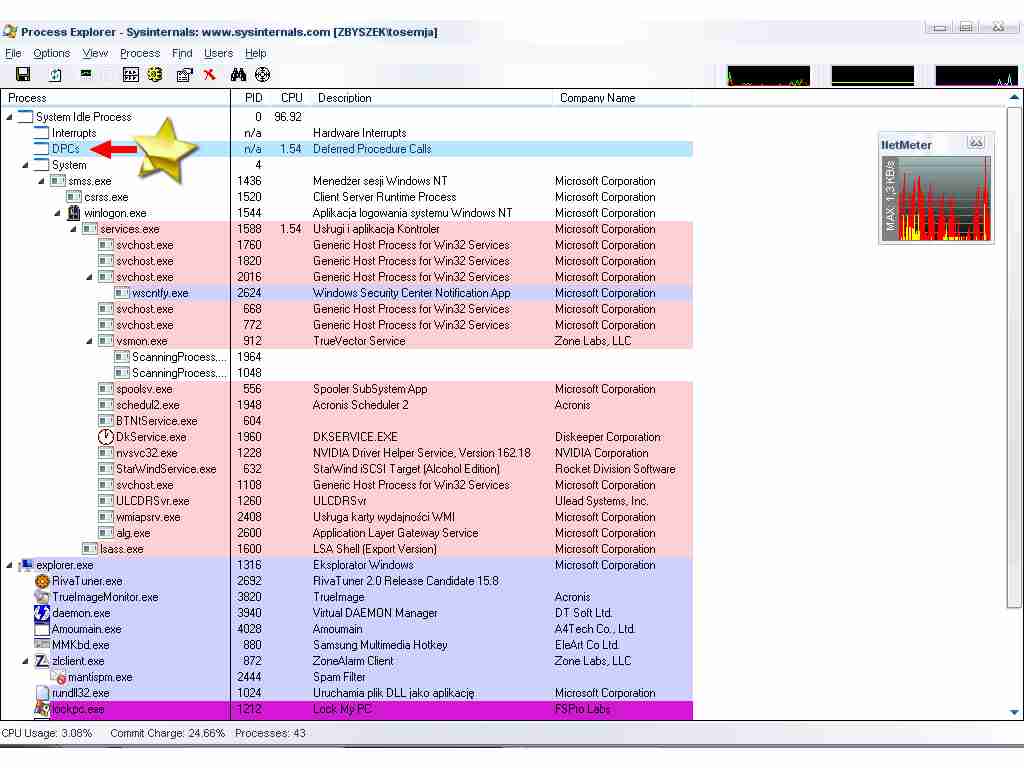Click the Processes: 43 status entry
Screen dimensions: 1024x768
pos(270,733)
